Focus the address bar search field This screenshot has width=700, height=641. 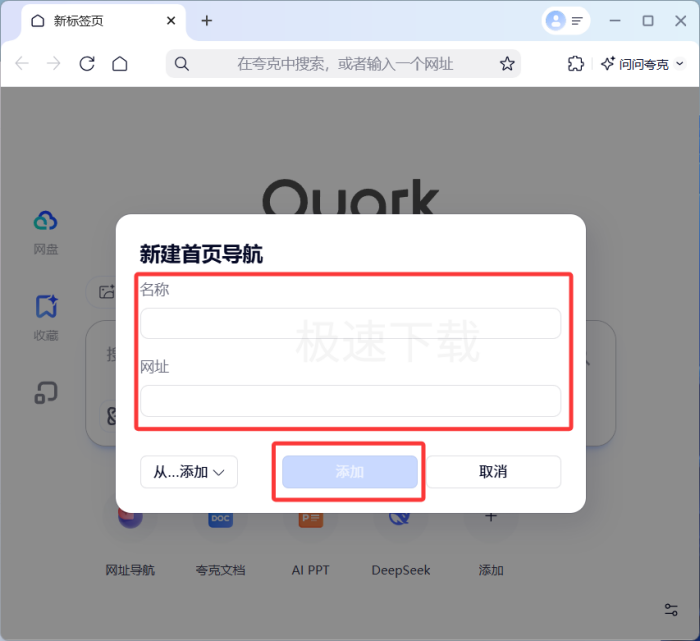(345, 64)
